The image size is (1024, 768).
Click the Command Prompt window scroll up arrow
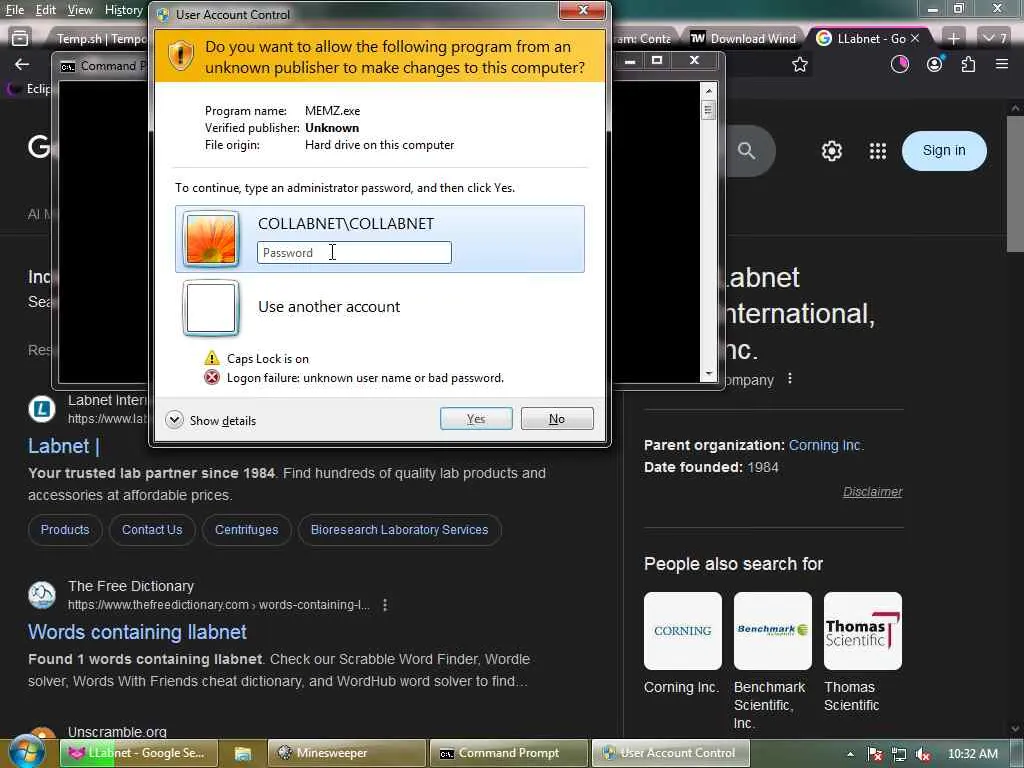[x=709, y=90]
